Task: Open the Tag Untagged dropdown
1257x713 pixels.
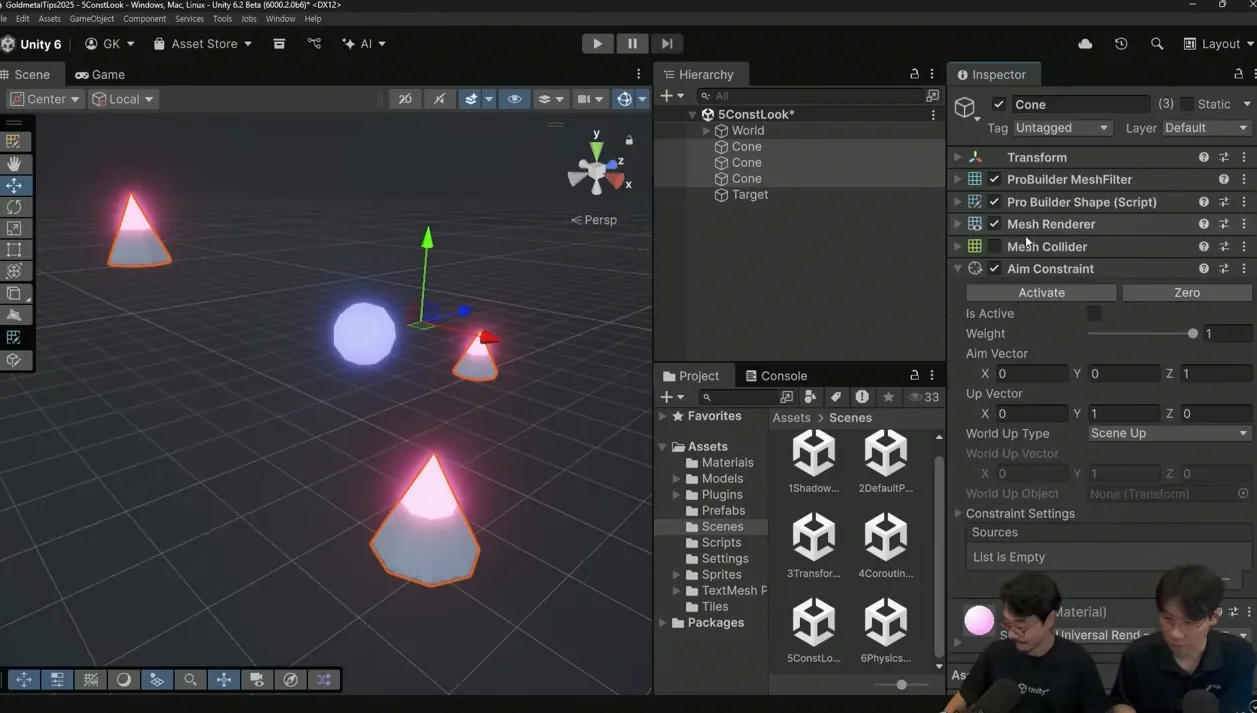Action: point(1062,128)
